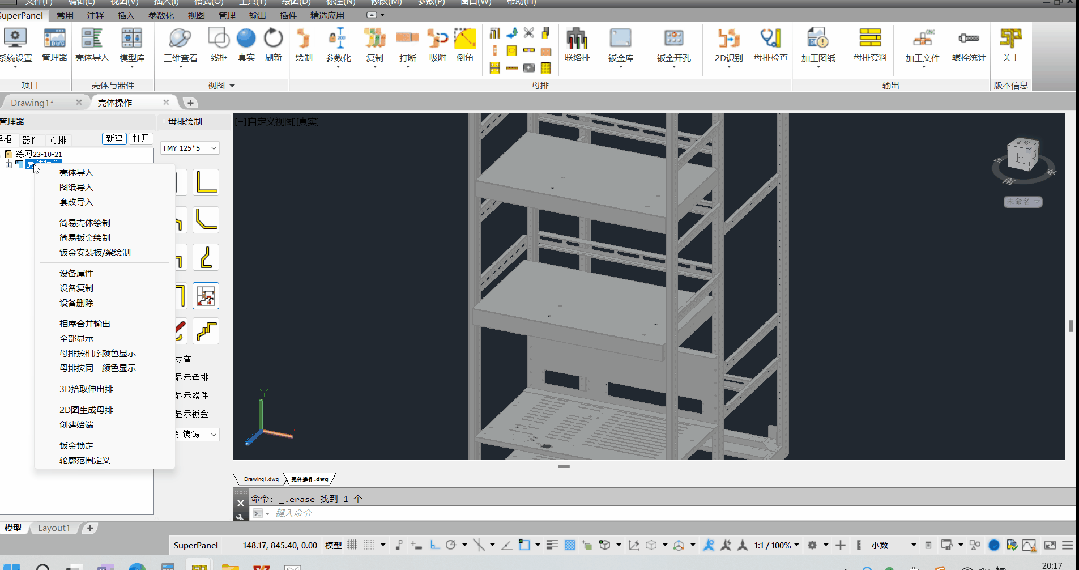Click the stepped busbar shape icon
The width and height of the screenshot is (1079, 570).
pyautogui.click(x=206, y=331)
